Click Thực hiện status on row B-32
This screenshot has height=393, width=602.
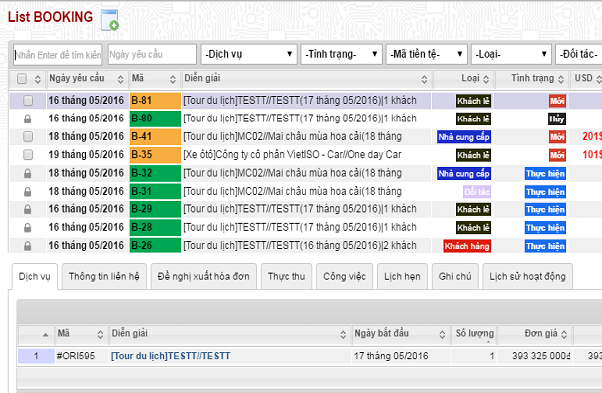pos(545,173)
